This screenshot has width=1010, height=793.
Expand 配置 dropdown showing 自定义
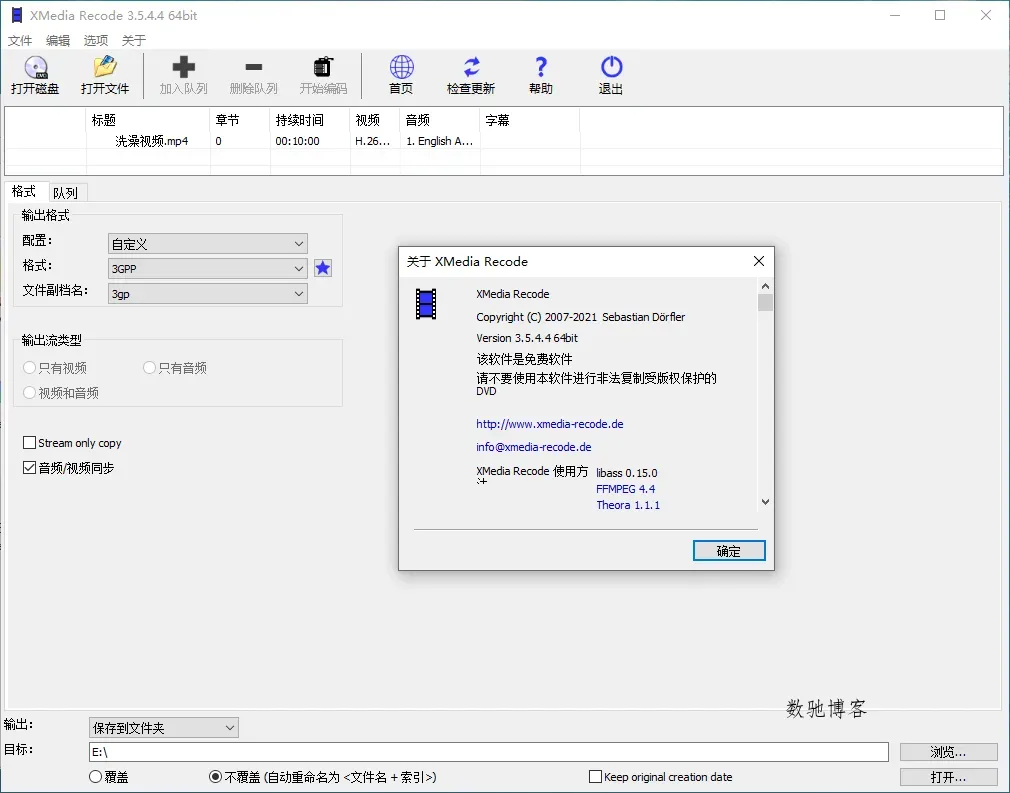click(x=207, y=244)
